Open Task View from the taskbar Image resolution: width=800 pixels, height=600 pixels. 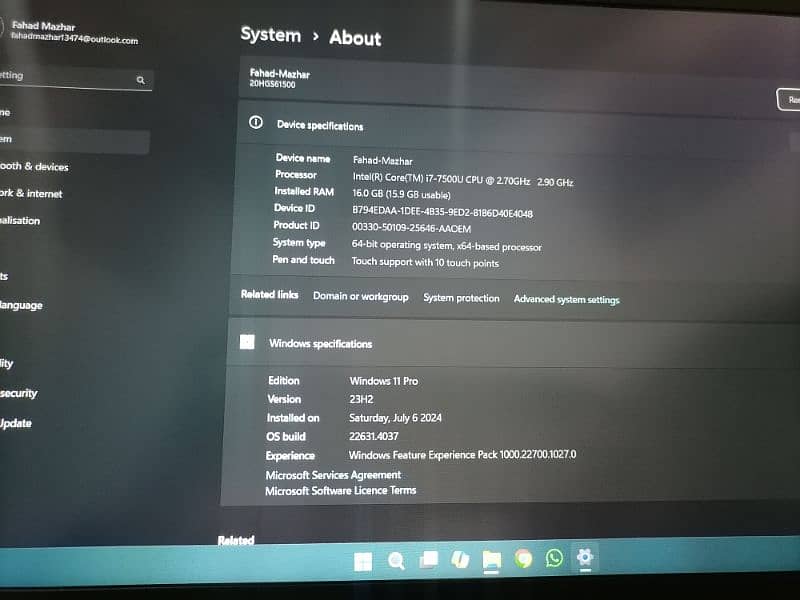[x=428, y=560]
